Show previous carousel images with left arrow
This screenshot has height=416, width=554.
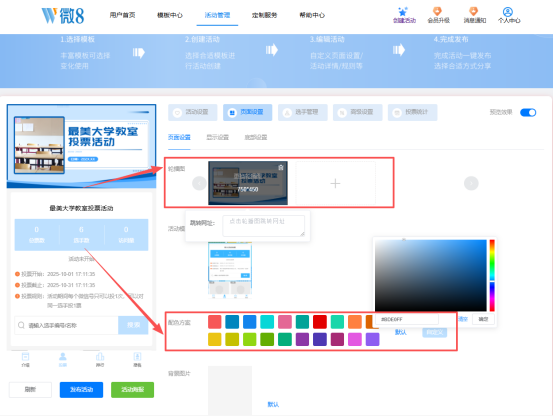tap(199, 183)
